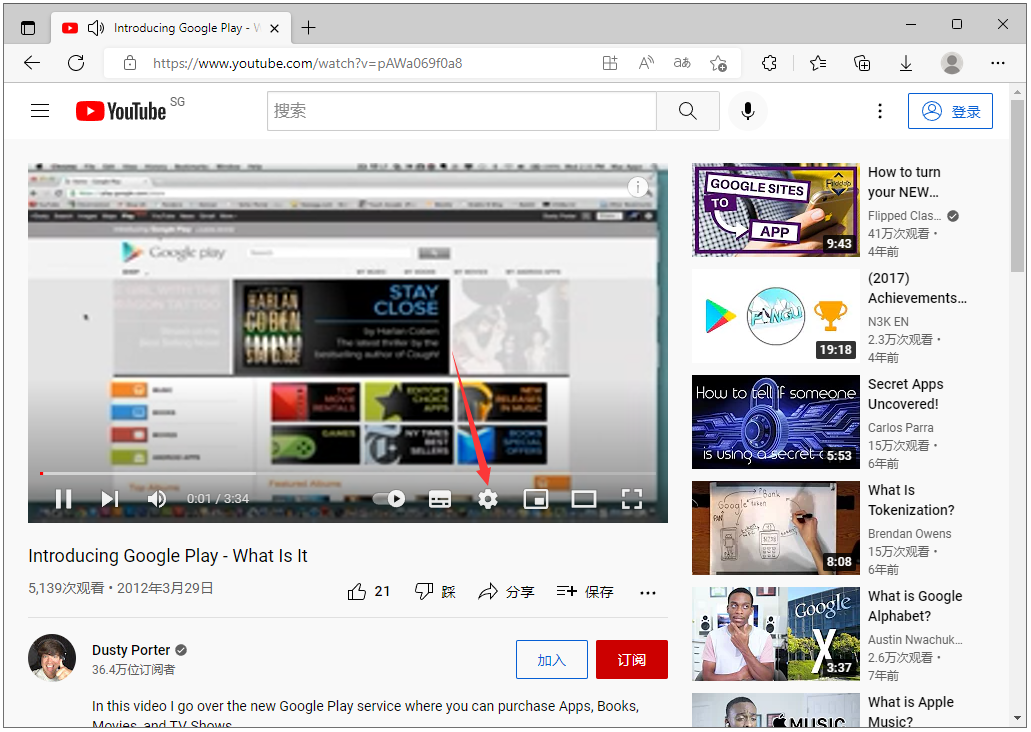Open browser settings and more menu

(x=997, y=63)
